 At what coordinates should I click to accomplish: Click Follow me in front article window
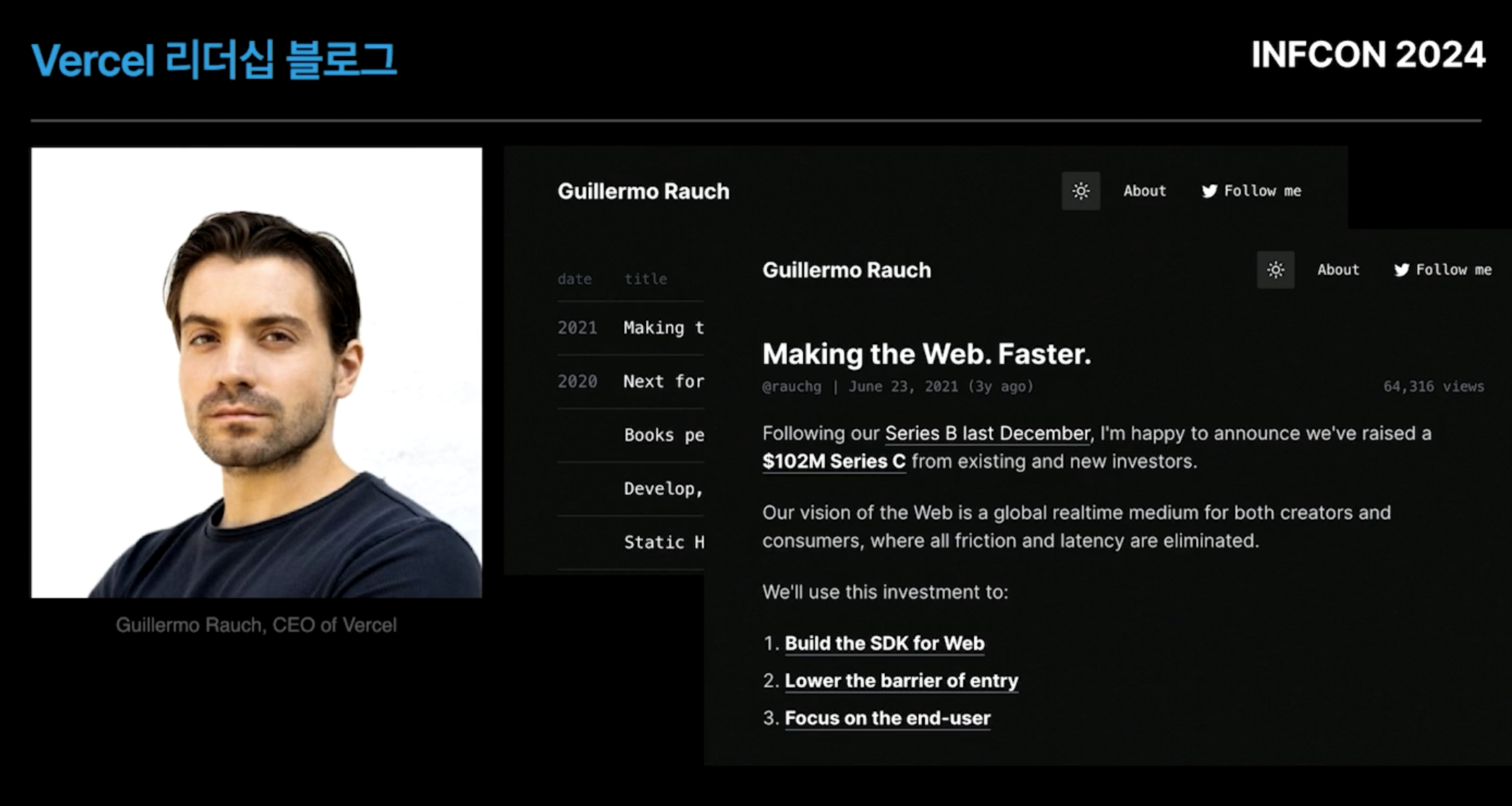(1454, 270)
